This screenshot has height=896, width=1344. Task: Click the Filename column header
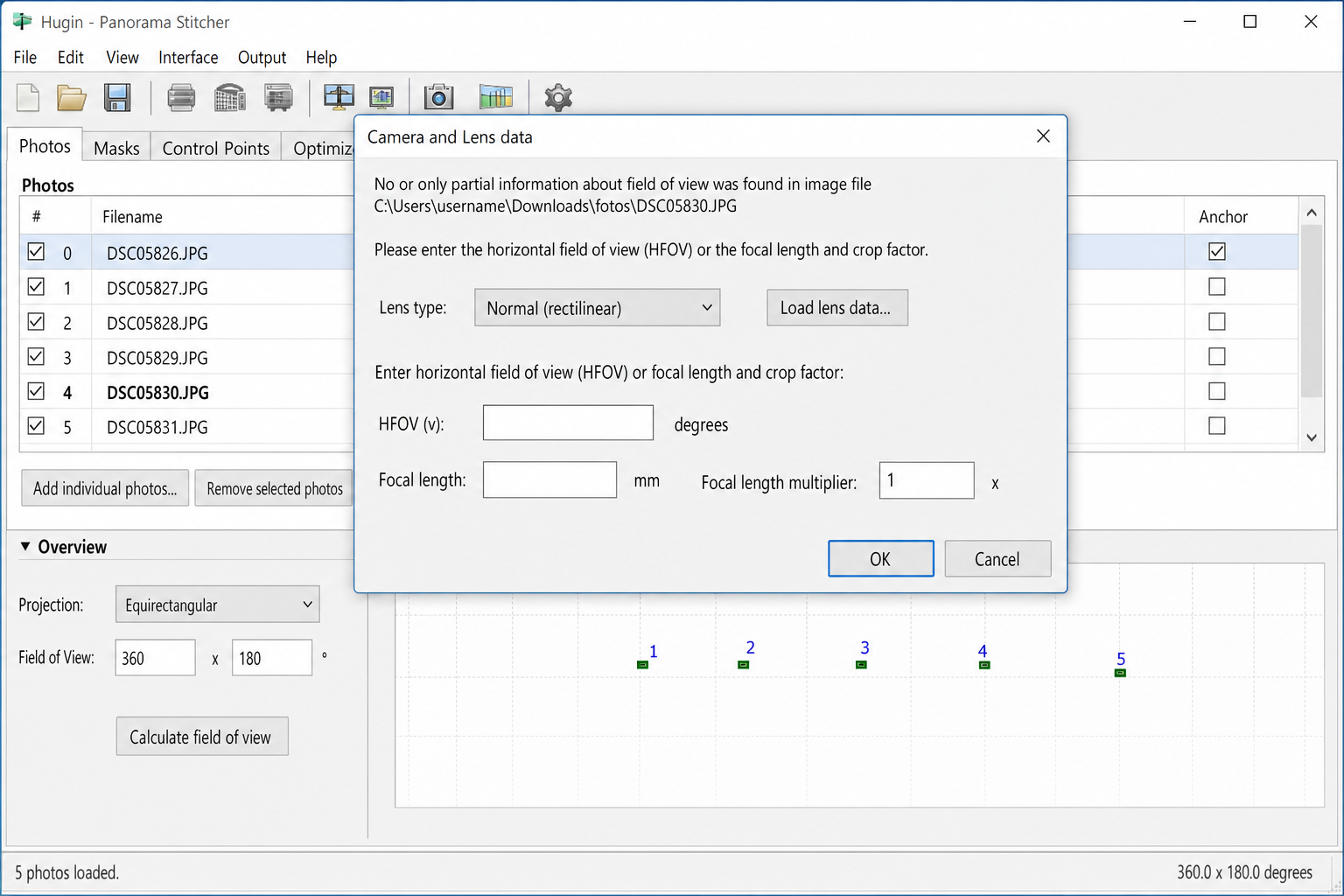tap(132, 217)
